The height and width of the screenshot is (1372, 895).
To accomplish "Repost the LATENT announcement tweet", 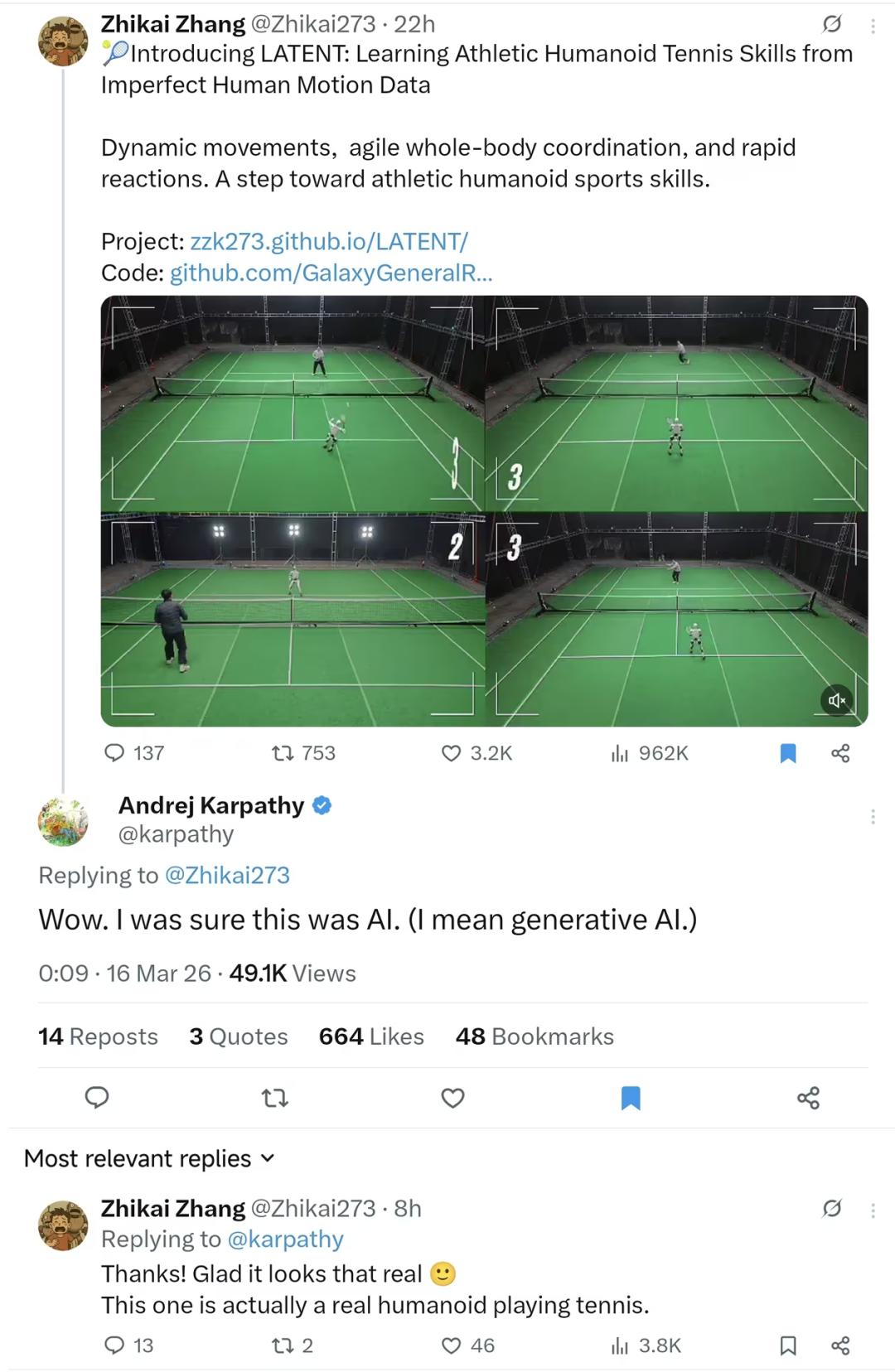I will pos(283,753).
